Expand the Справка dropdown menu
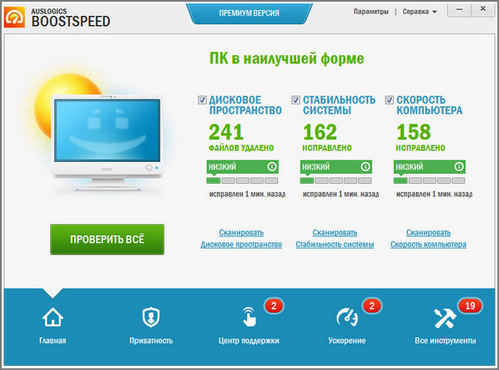 pos(420,12)
